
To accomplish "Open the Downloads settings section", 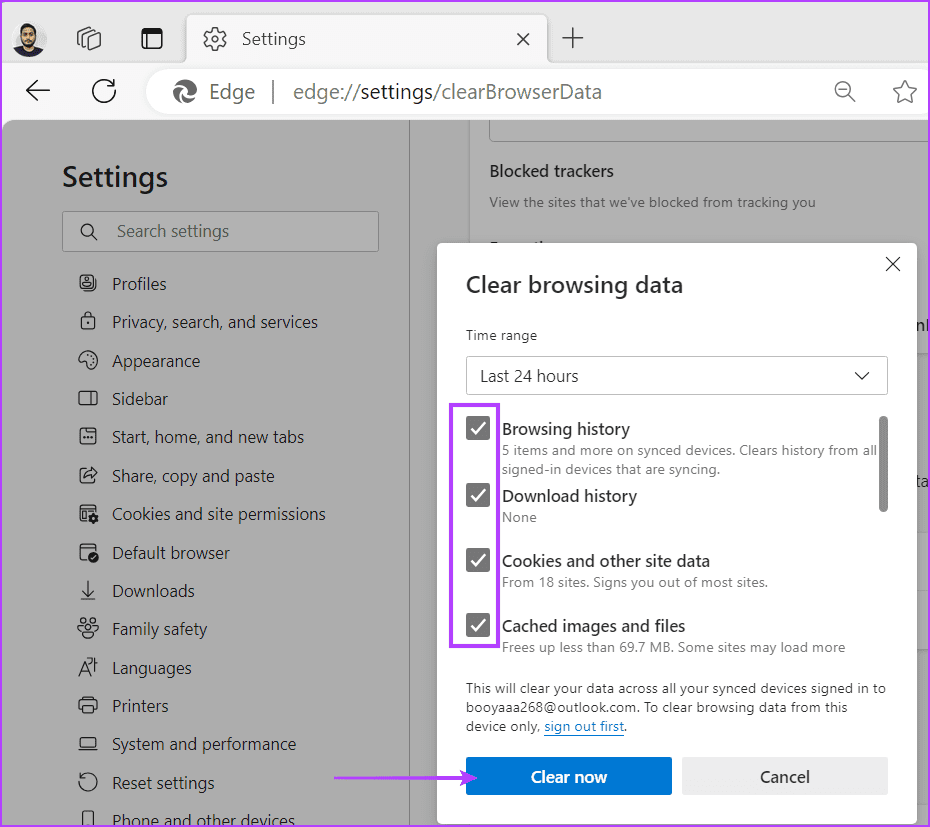I will click(x=154, y=591).
